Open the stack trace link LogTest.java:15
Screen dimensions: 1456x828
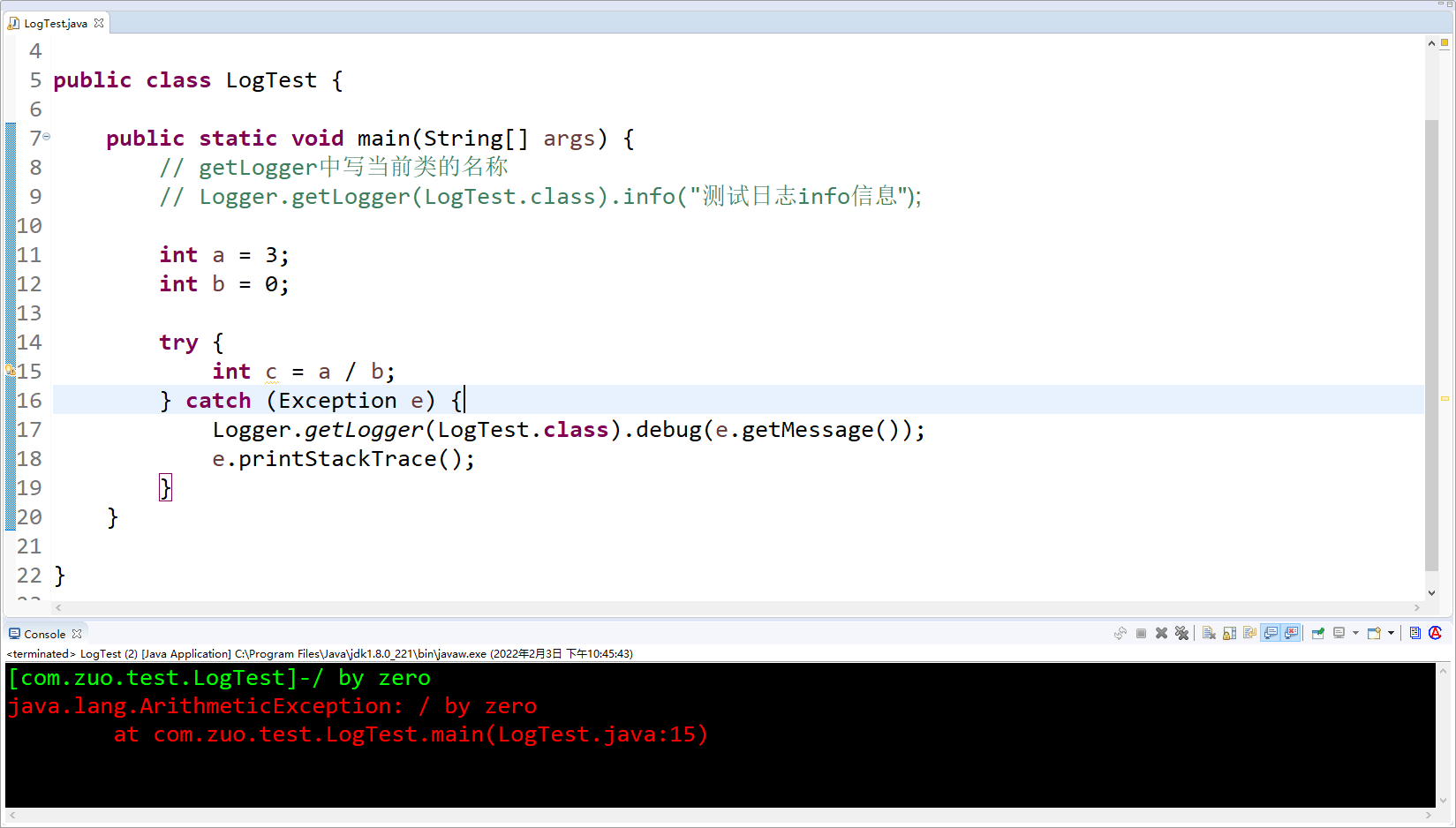599,734
